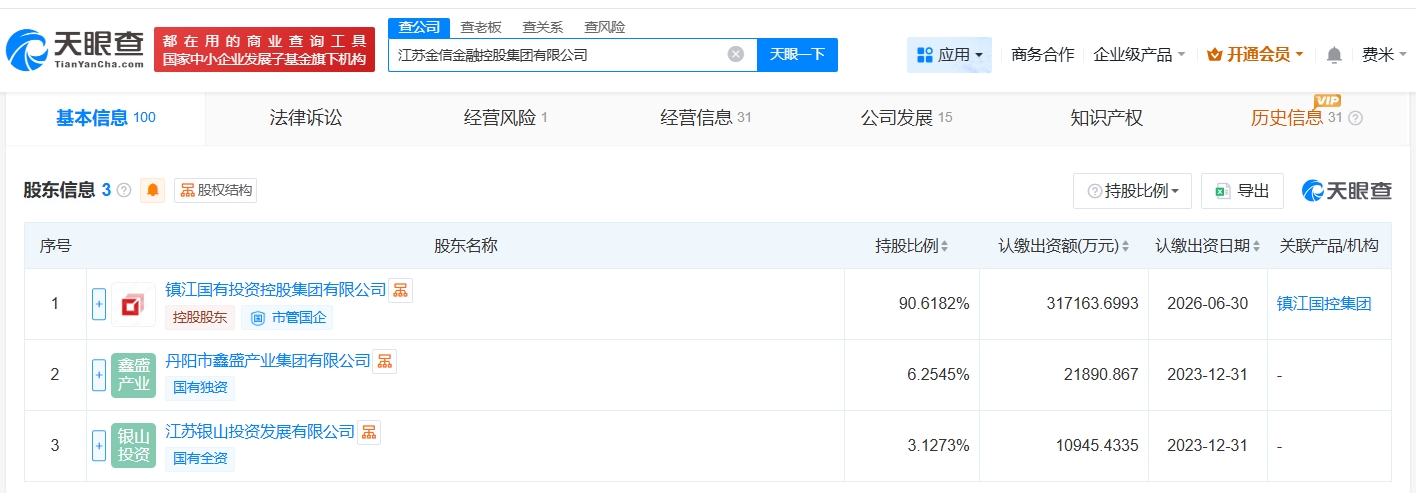Switch to the 法律诉讼 tab
The height and width of the screenshot is (493, 1416).
click(x=306, y=118)
